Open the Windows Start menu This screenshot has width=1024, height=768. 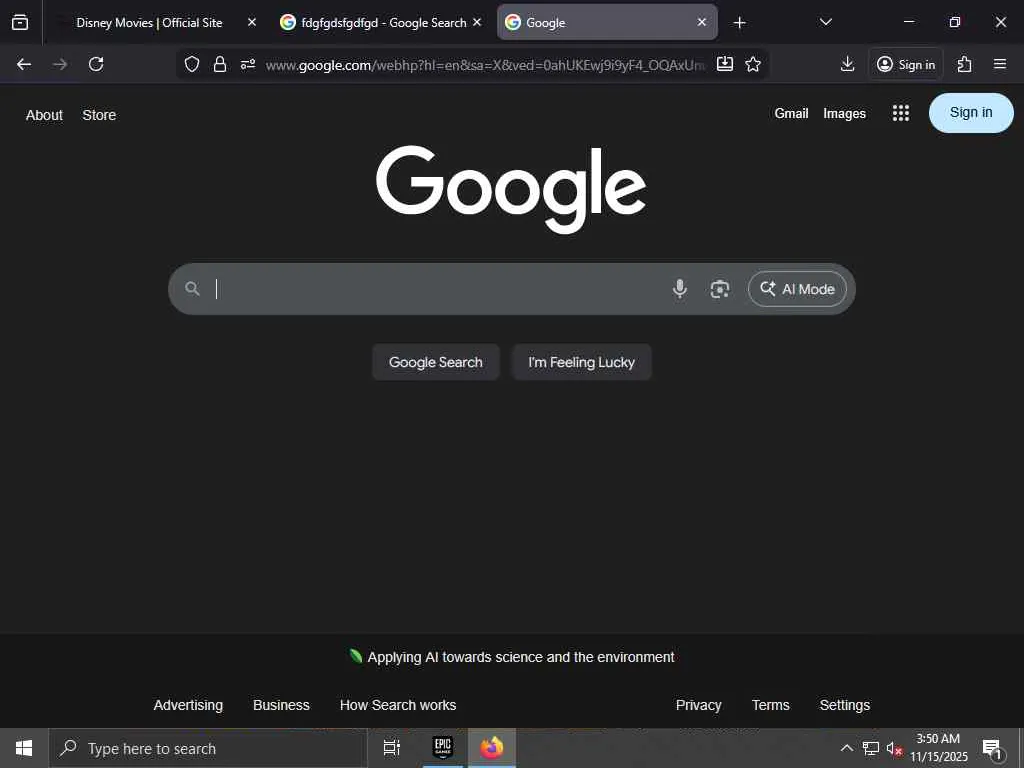(24, 748)
